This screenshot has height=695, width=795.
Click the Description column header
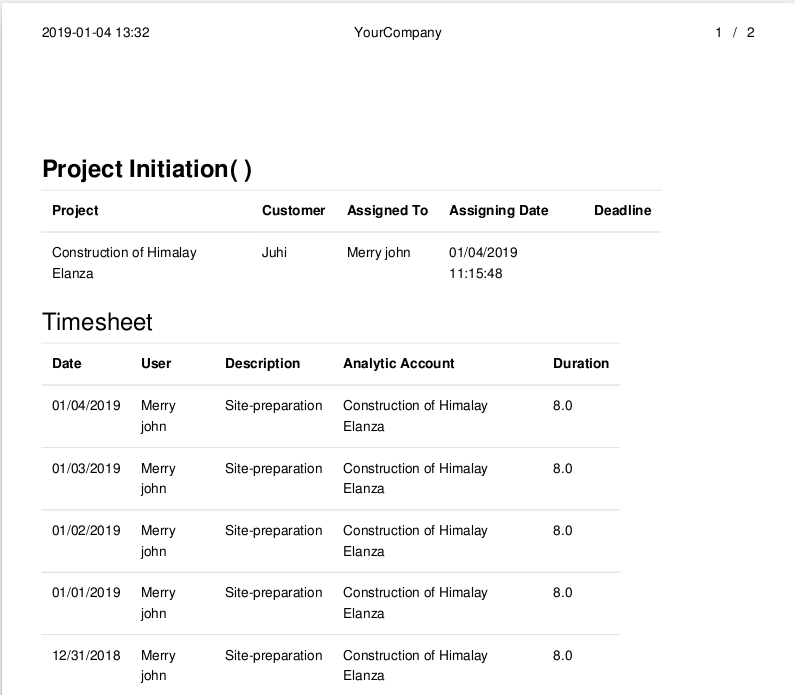262,363
